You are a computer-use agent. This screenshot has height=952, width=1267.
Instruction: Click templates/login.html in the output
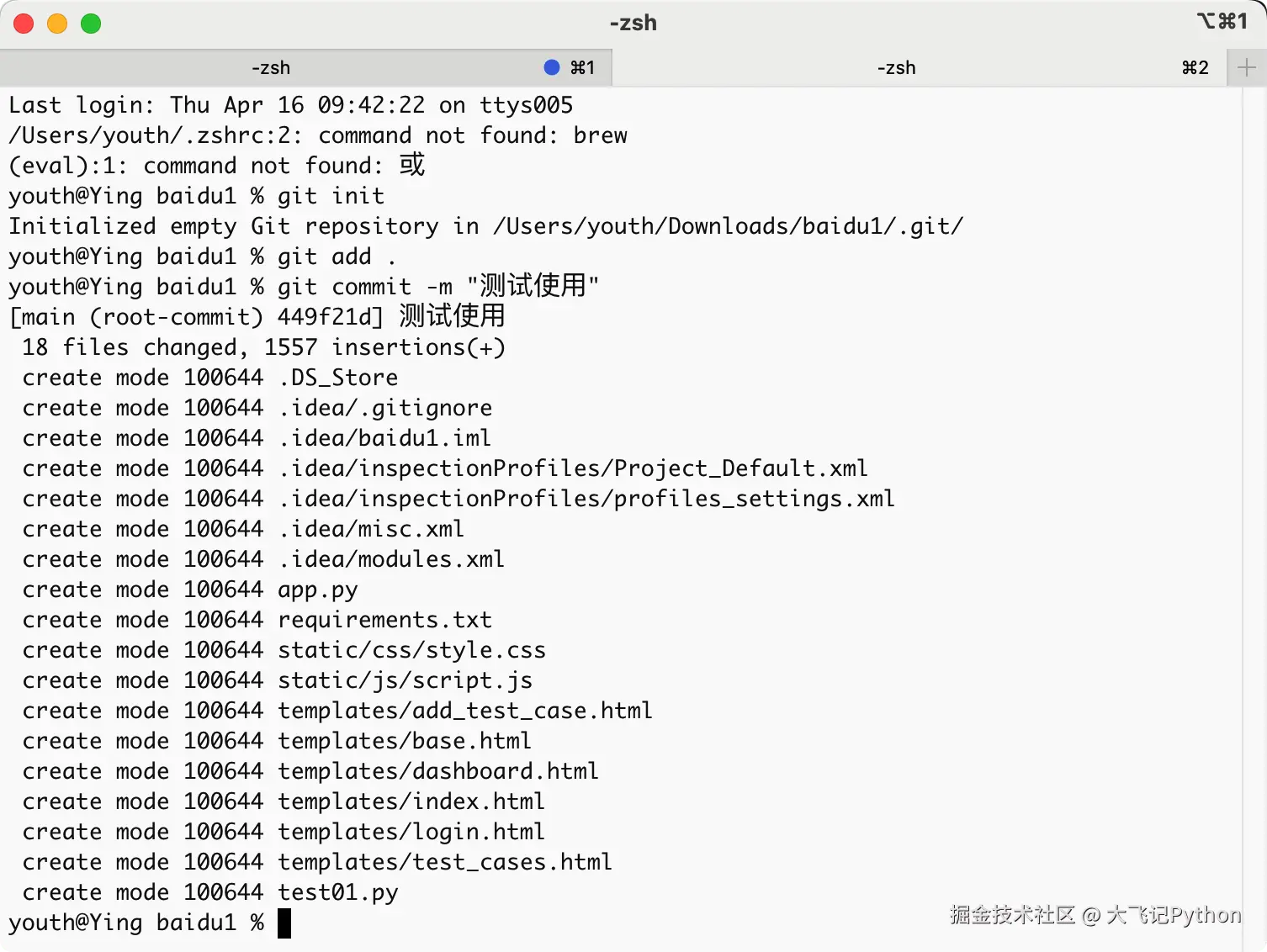[411, 832]
